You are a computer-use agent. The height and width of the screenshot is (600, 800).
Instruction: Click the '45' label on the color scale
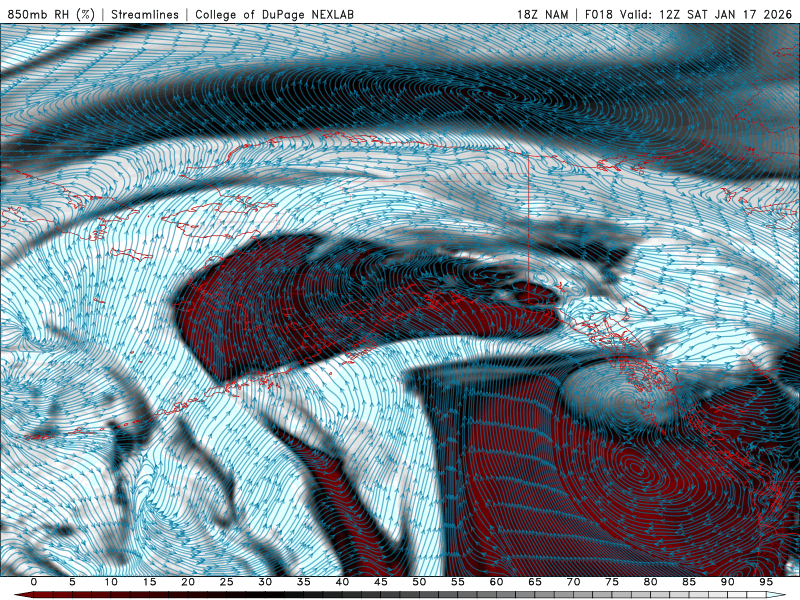(381, 582)
